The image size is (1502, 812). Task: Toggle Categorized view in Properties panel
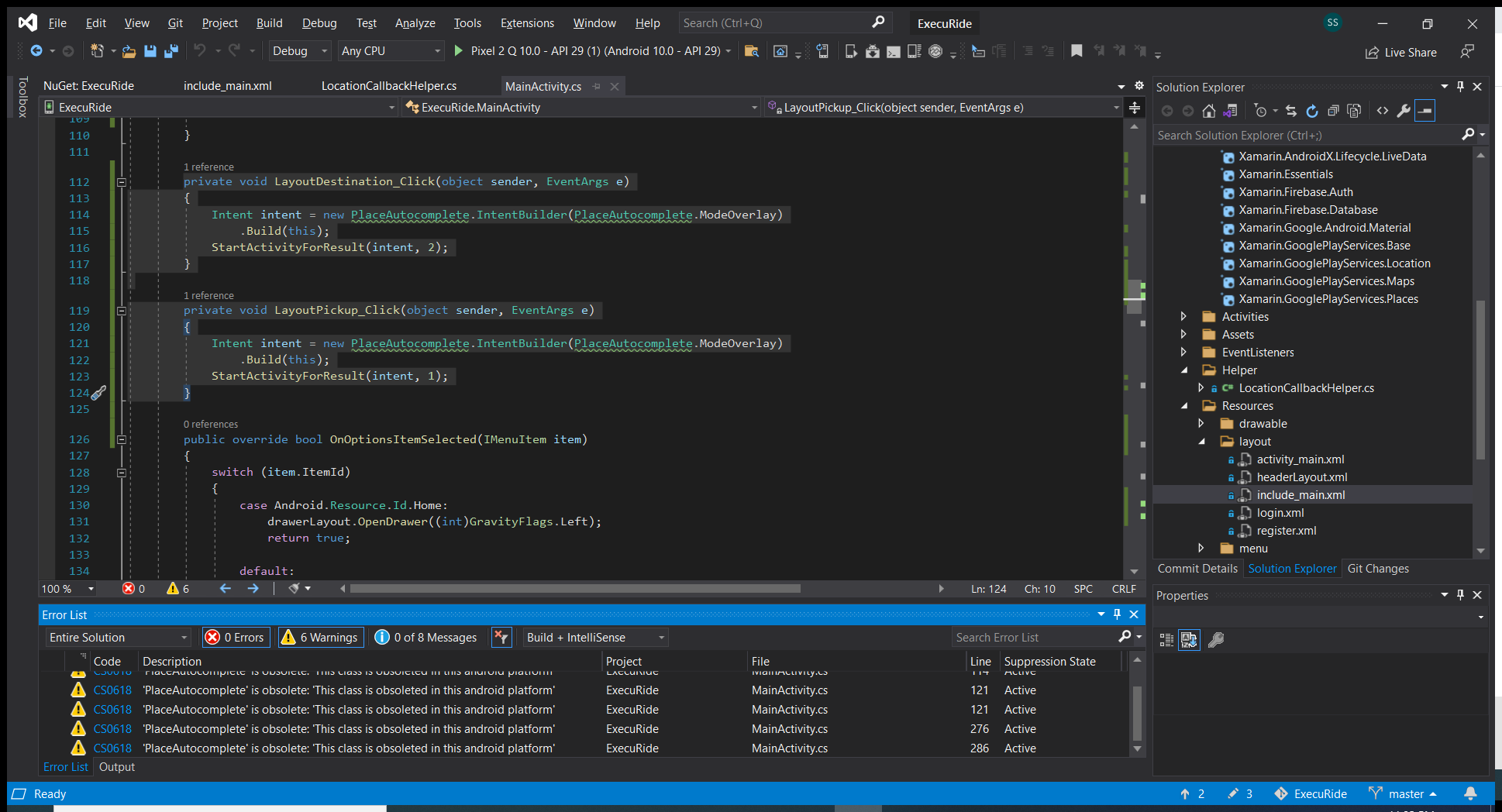pyautogui.click(x=1166, y=640)
